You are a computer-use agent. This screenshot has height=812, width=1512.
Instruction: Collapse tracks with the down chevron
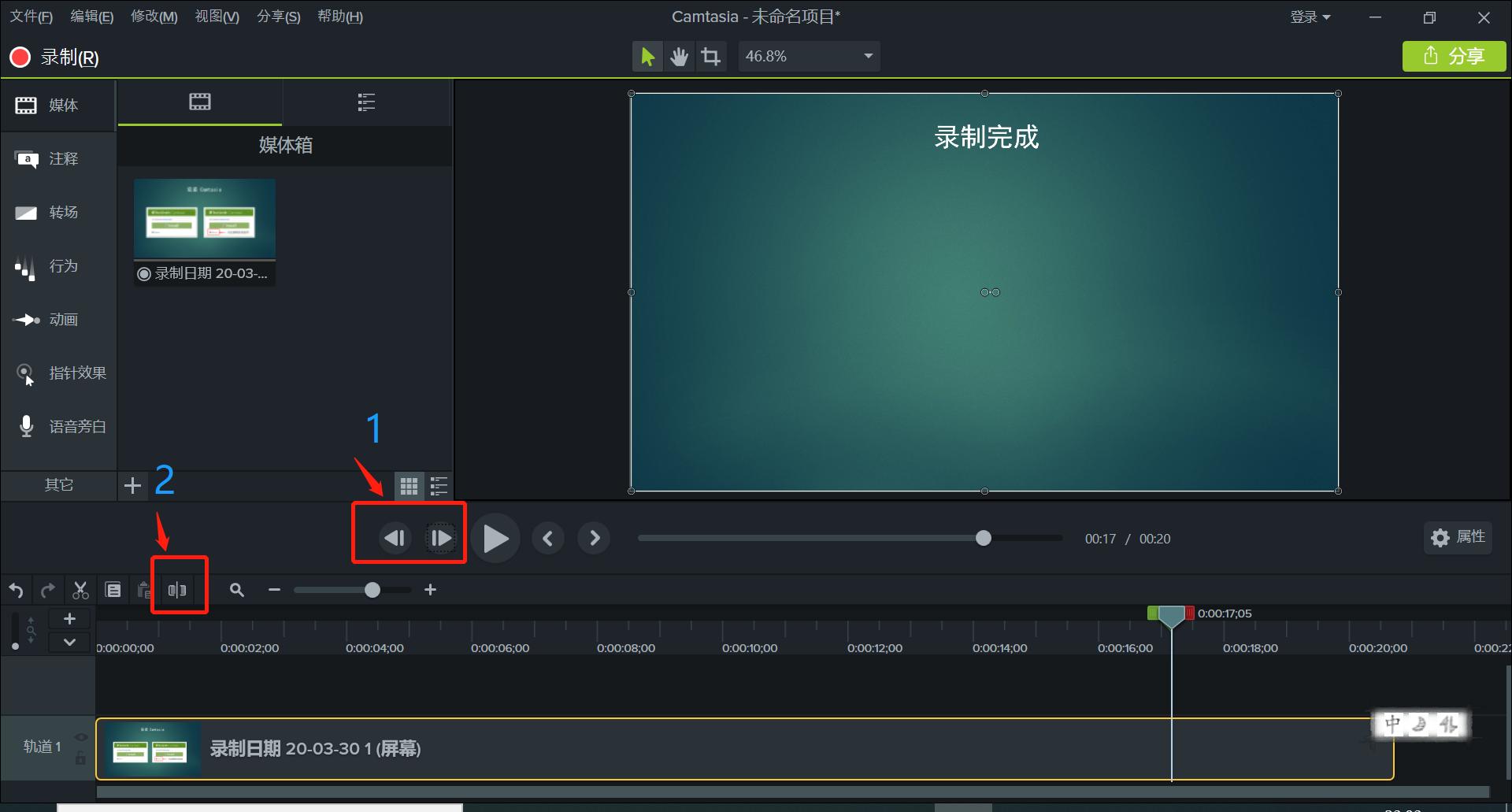click(x=69, y=642)
